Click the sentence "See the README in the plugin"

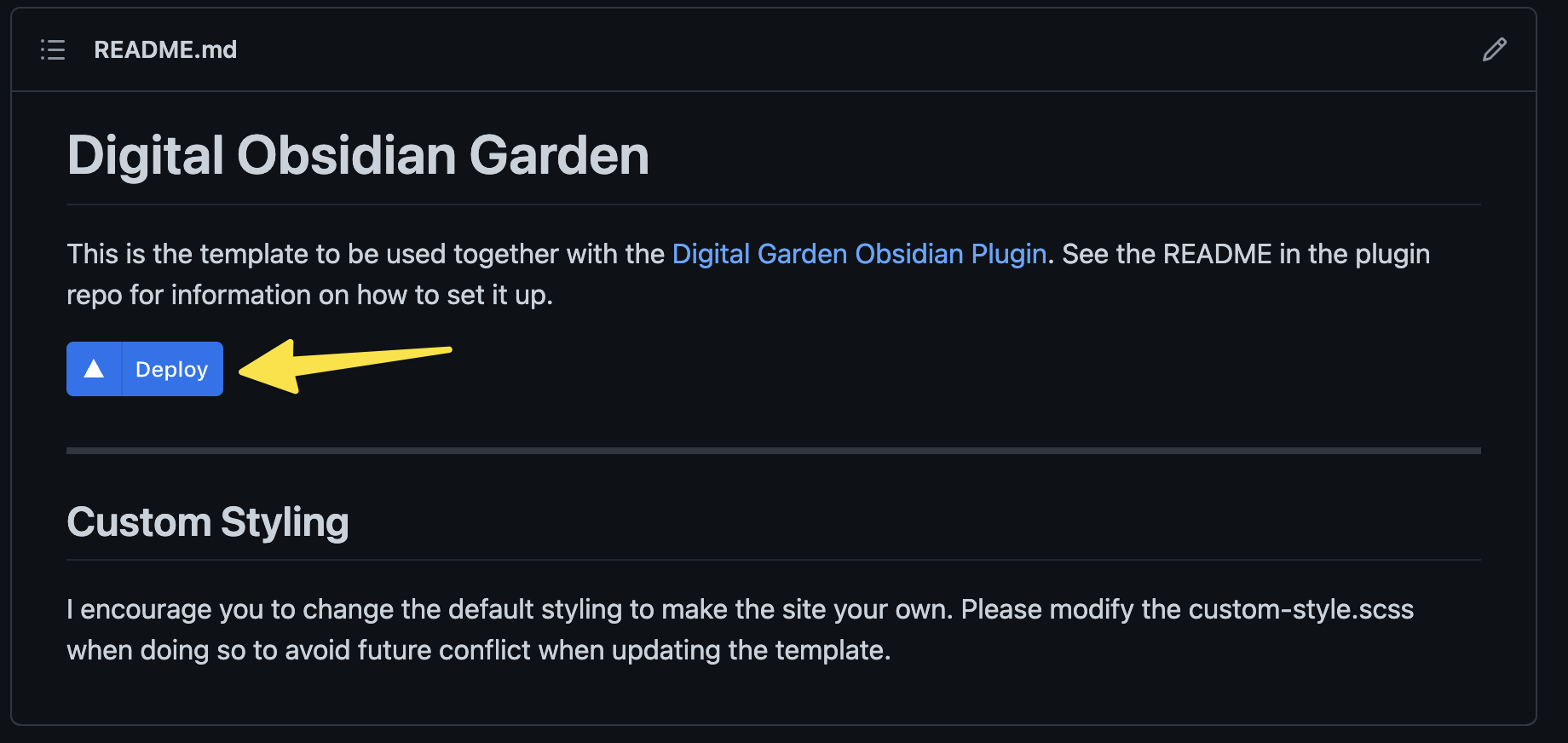(1245, 254)
